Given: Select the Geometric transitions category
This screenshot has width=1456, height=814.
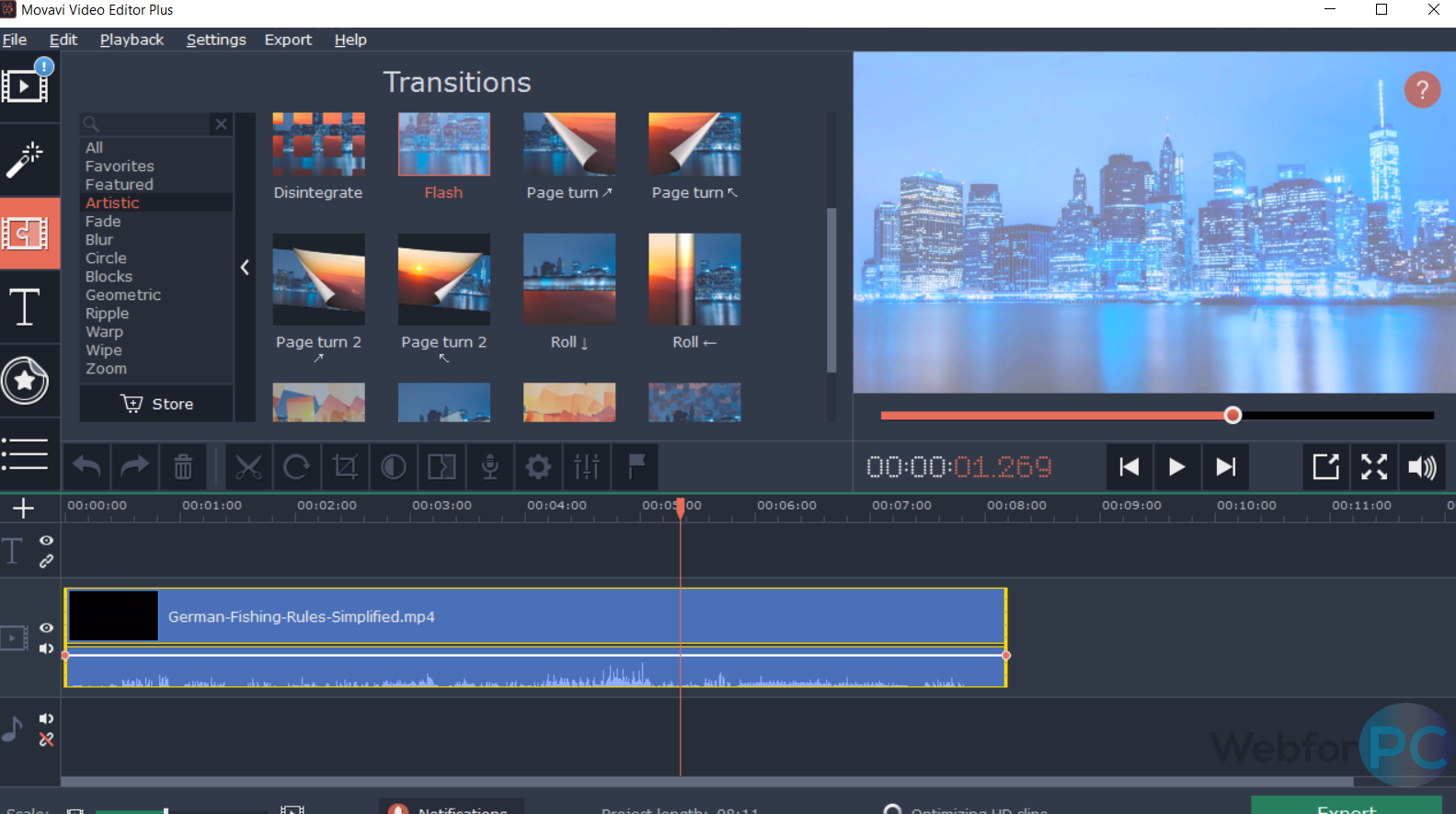Looking at the screenshot, I should 123,295.
